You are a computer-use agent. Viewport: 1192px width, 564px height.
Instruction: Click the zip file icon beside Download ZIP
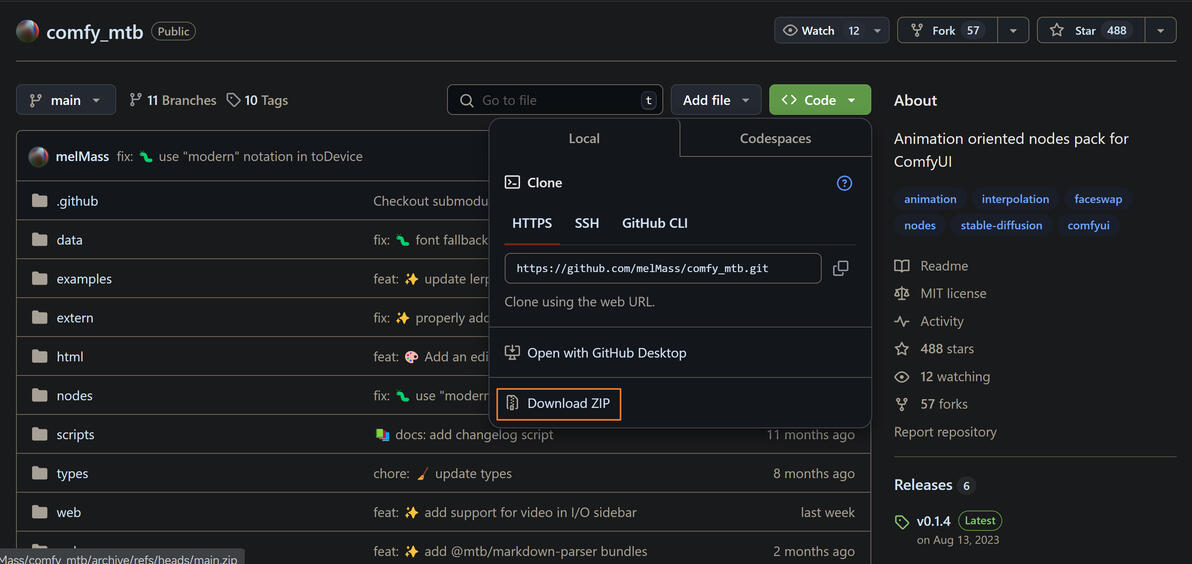pyautogui.click(x=512, y=404)
